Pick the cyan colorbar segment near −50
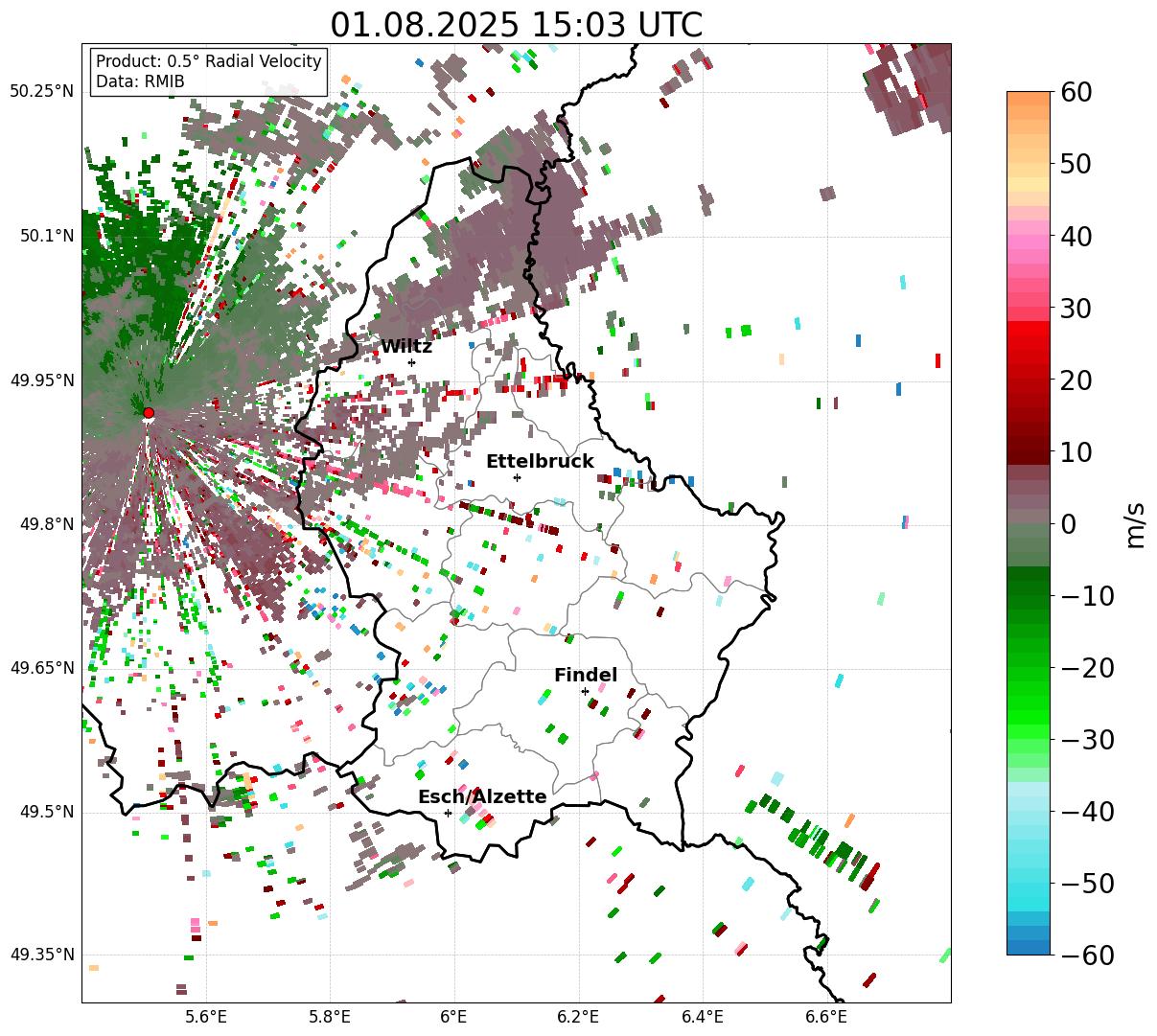This screenshot has width=1157, height=1036. point(1029,891)
